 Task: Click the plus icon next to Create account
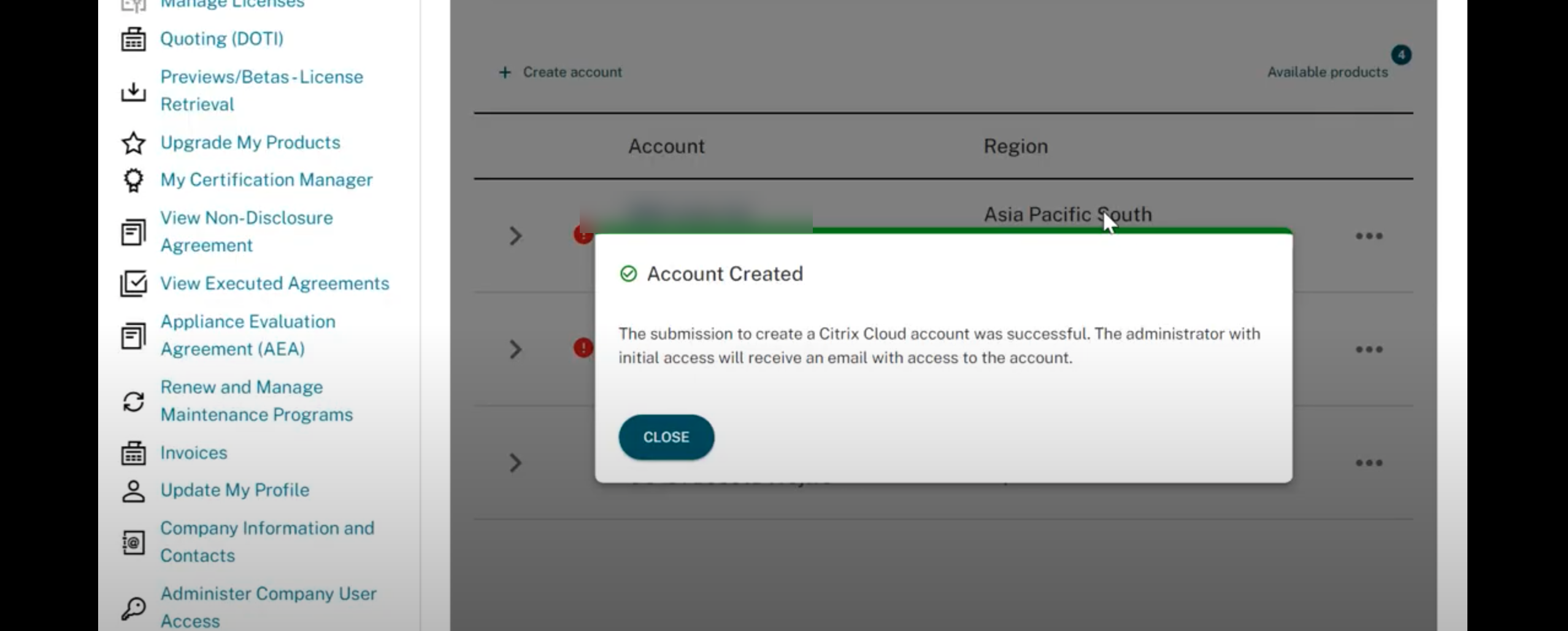(504, 72)
